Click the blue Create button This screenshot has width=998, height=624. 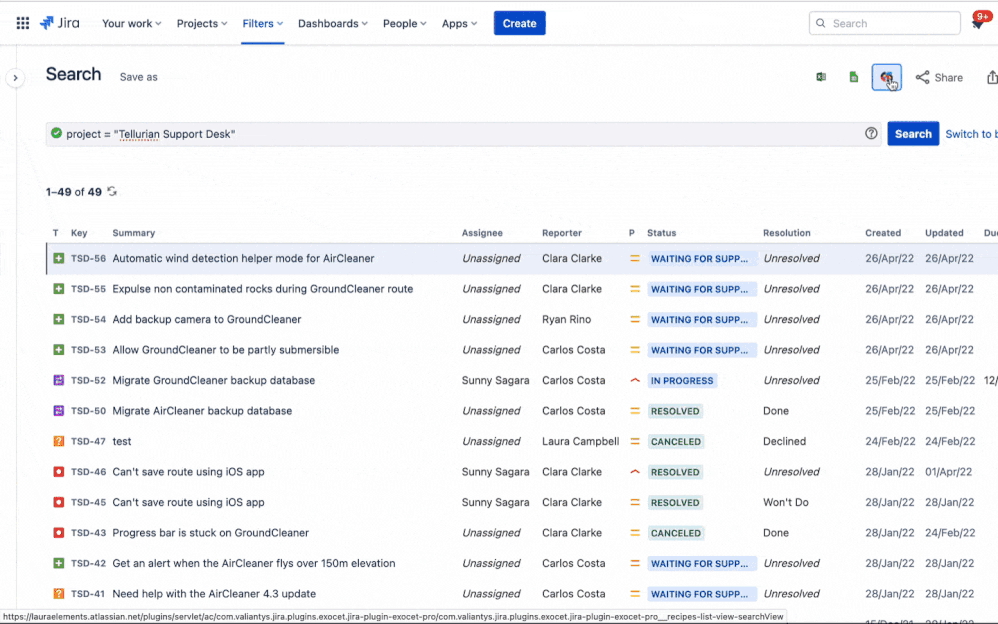point(519,23)
